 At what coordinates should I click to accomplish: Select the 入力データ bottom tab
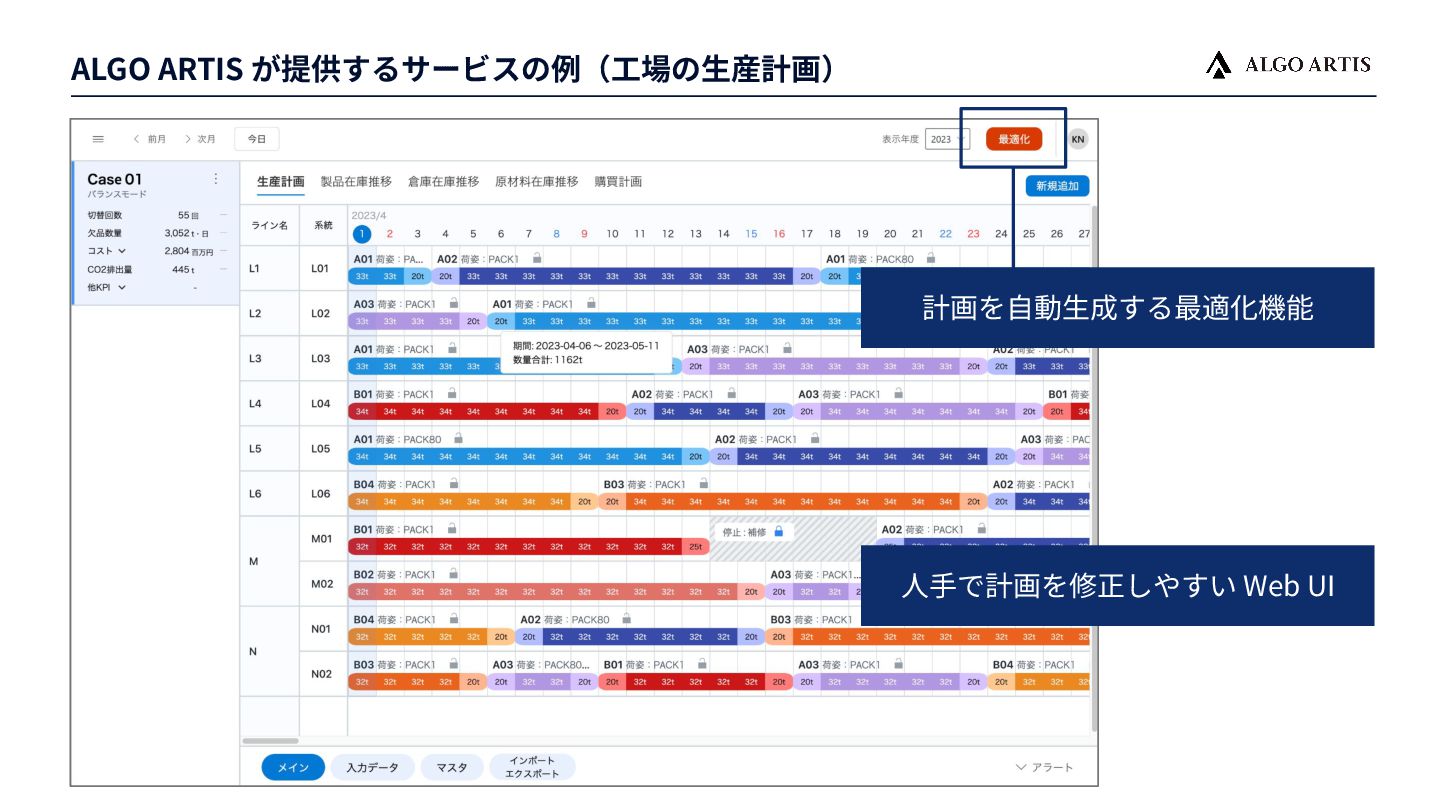click(372, 767)
